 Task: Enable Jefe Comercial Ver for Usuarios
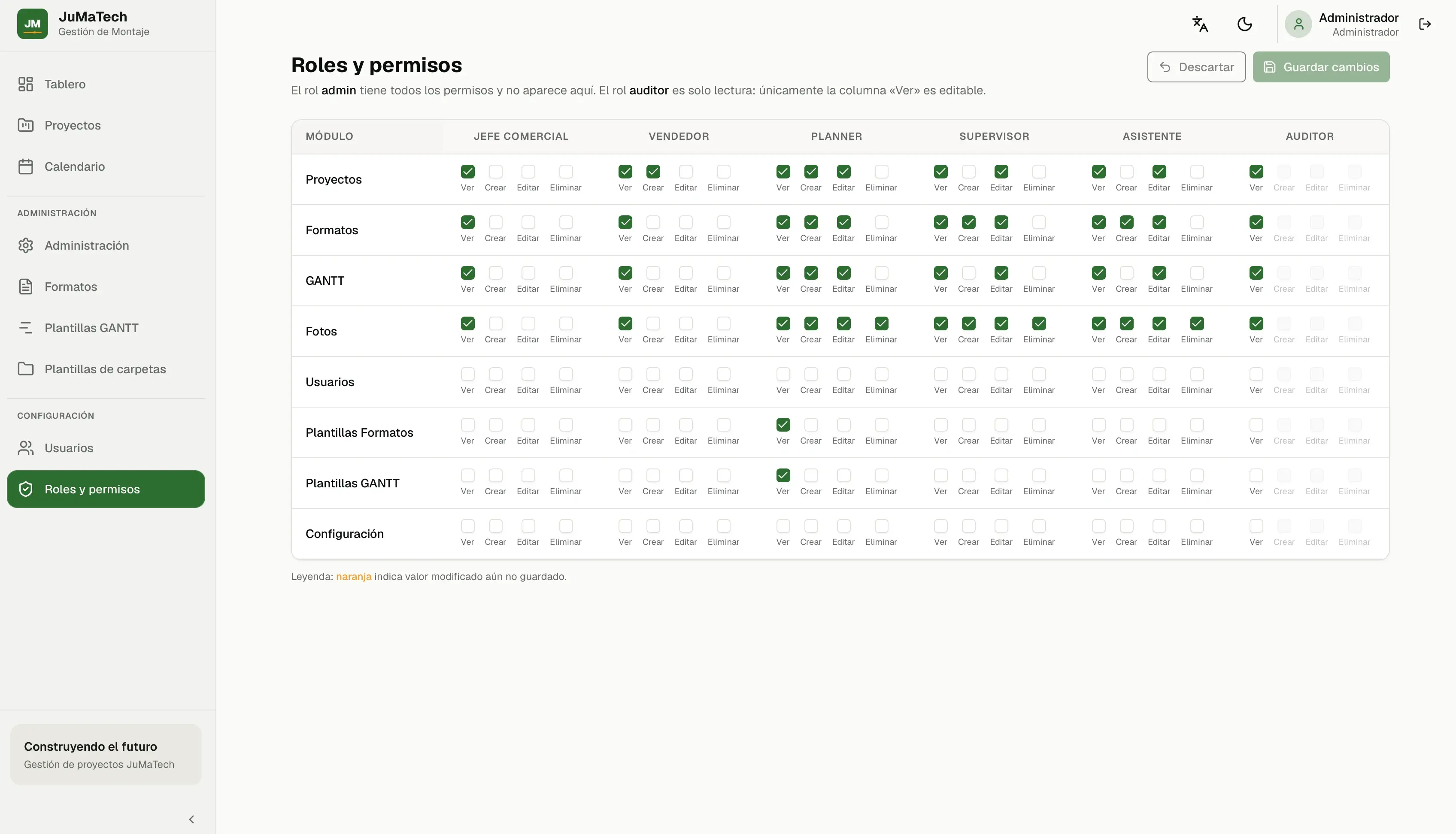[467, 374]
